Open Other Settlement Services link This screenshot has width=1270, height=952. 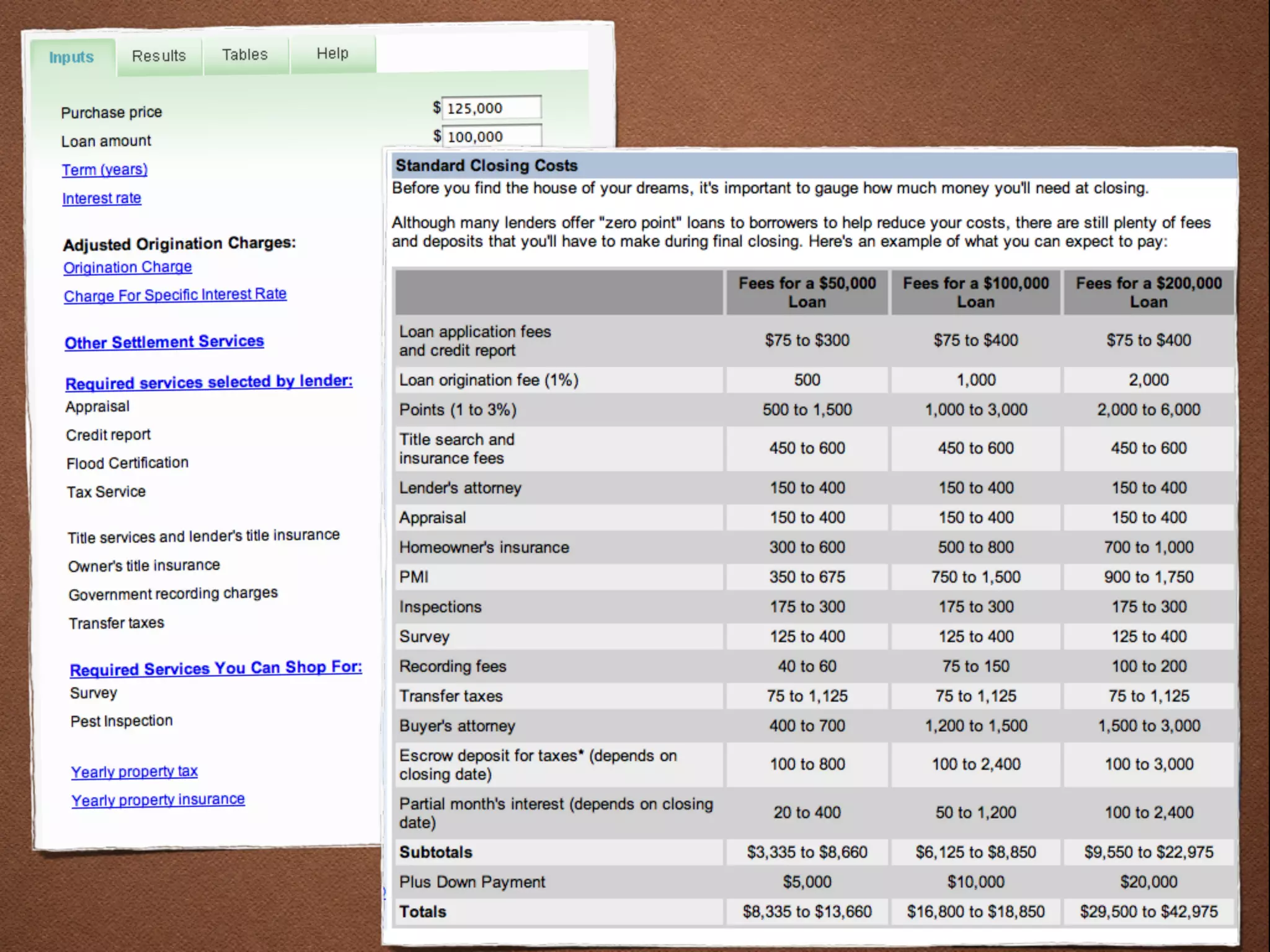coord(164,342)
